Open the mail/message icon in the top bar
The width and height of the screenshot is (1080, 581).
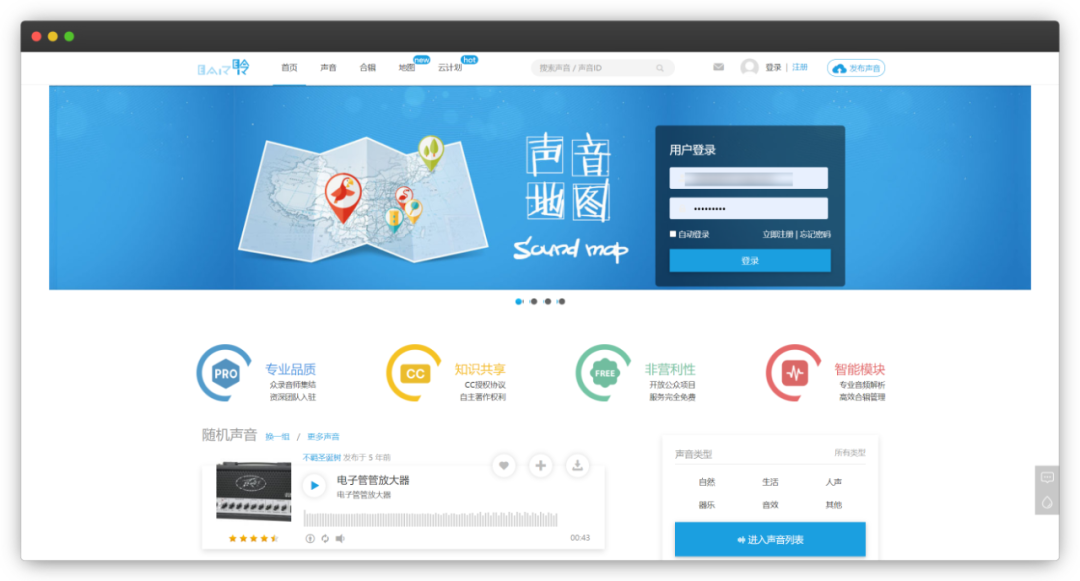click(x=718, y=67)
